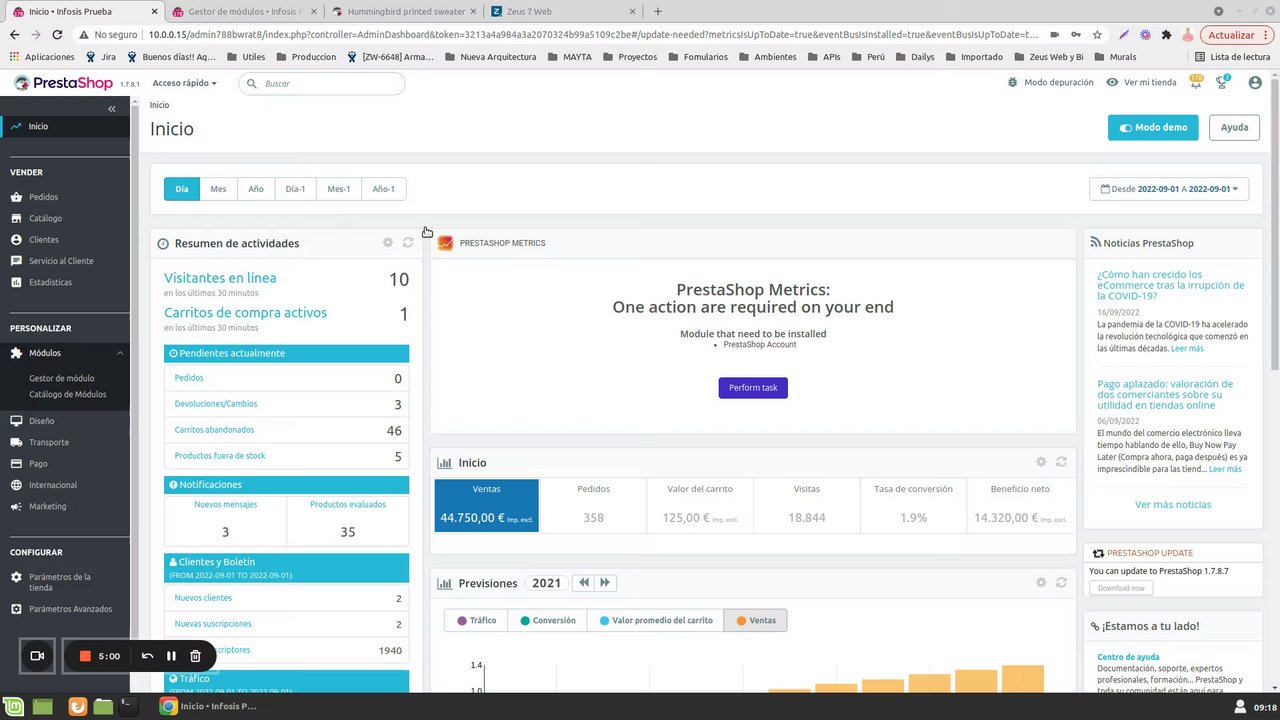Viewport: 1280px width, 720px height.
Task: Toggle the recorder camera icon
Action: [37, 656]
